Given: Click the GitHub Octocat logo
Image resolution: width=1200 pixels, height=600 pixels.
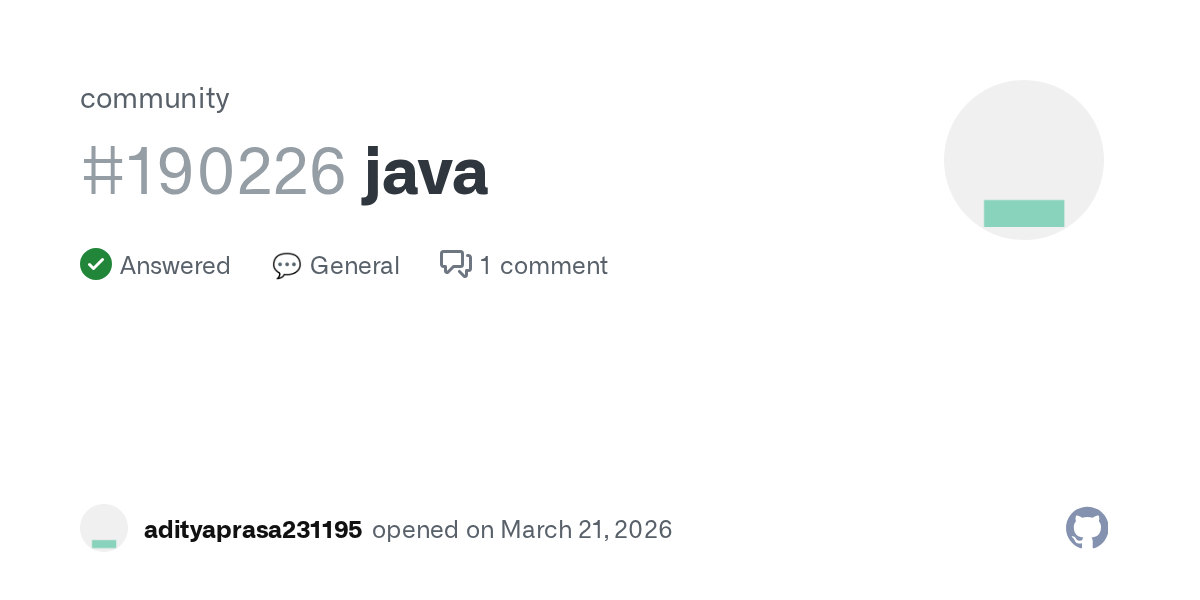Looking at the screenshot, I should [x=1087, y=528].
